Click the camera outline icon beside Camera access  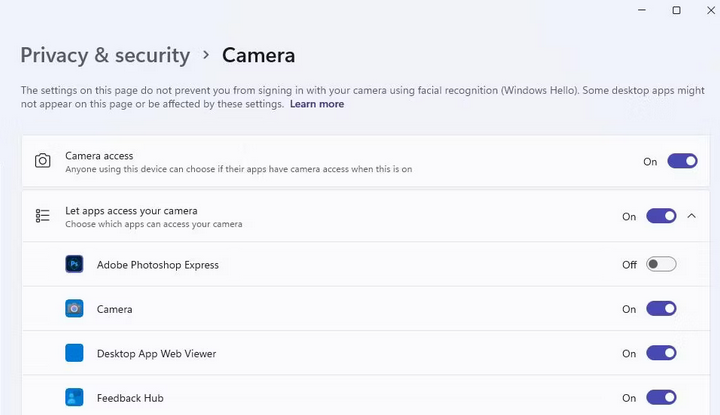click(x=43, y=161)
